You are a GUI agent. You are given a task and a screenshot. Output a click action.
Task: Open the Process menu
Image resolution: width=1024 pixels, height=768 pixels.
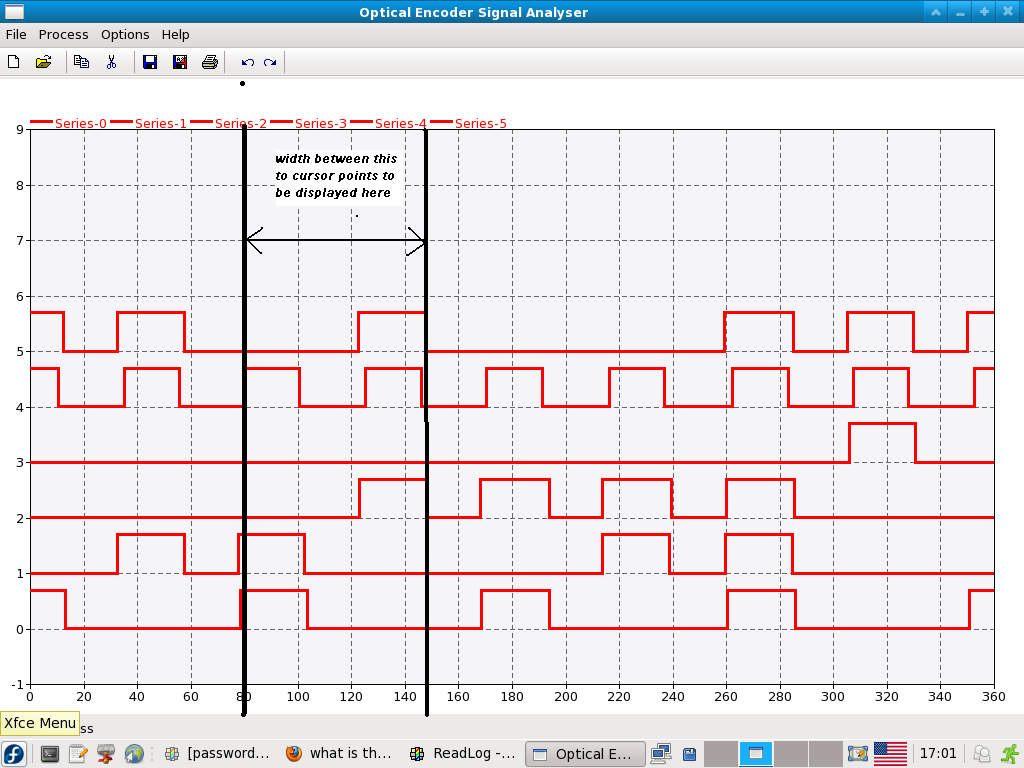pos(64,34)
